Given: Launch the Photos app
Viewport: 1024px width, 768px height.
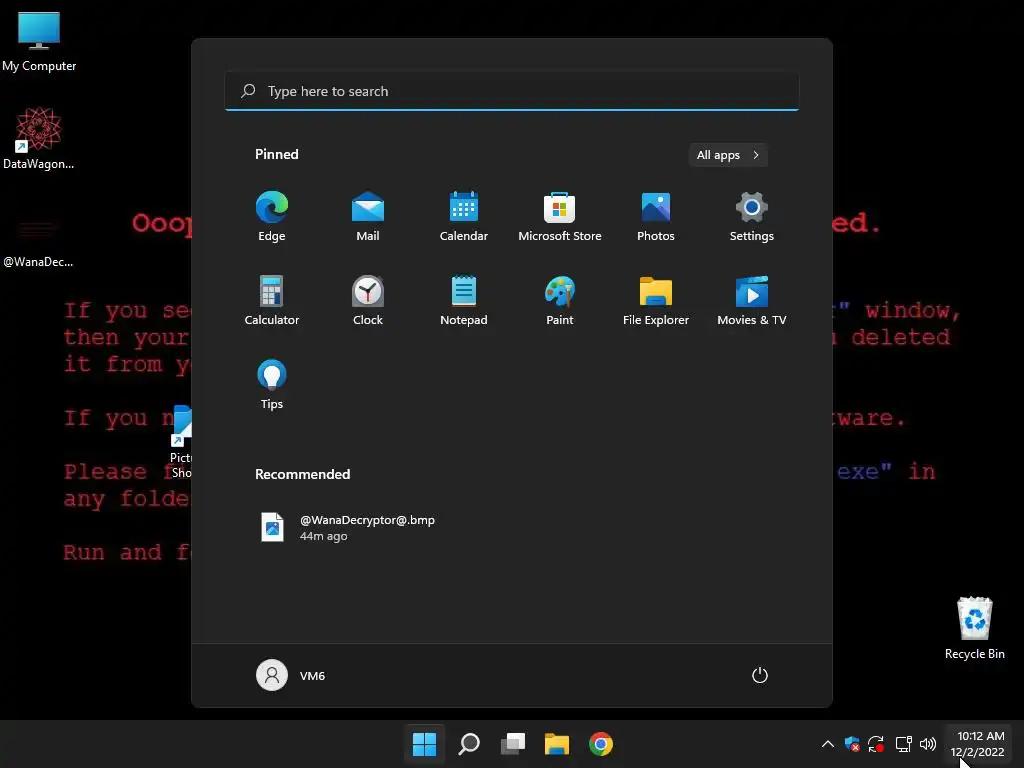Looking at the screenshot, I should point(656,217).
